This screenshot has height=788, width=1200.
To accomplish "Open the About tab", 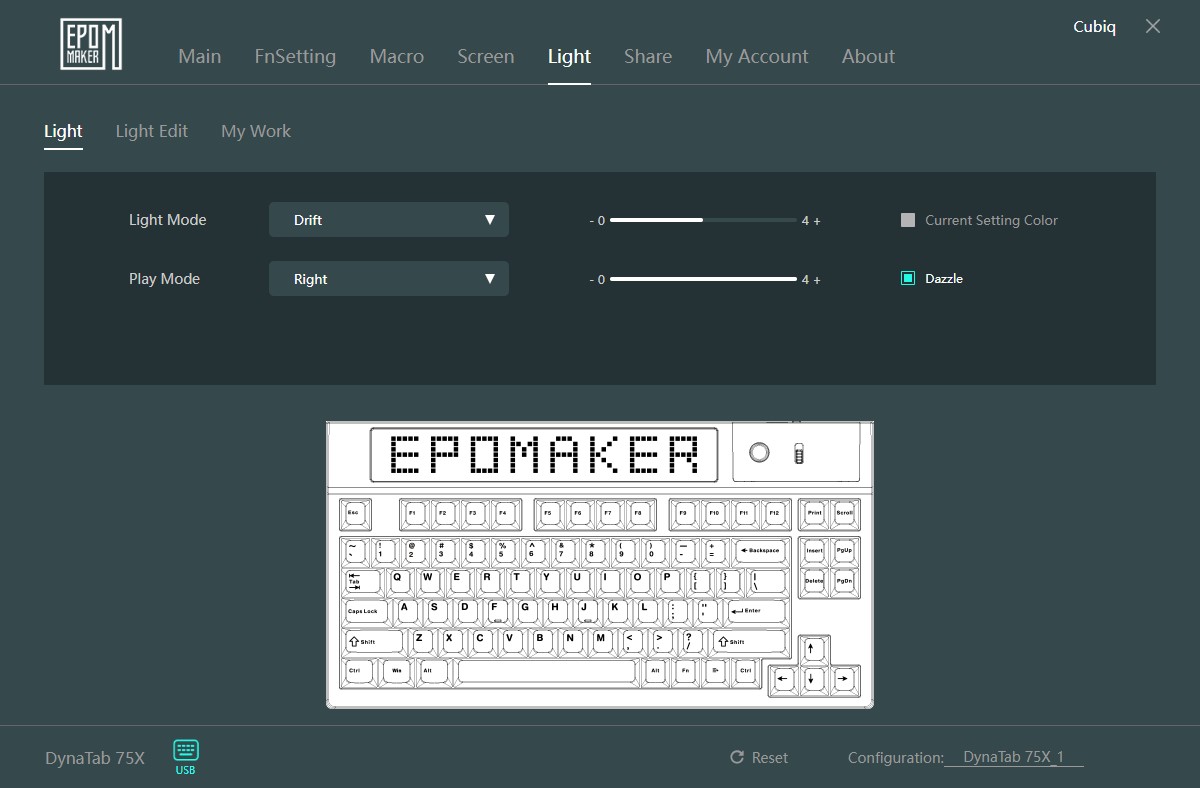I will point(868,56).
